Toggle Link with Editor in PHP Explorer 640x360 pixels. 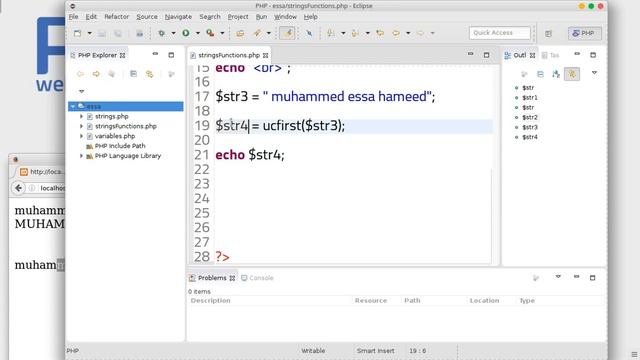pyautogui.click(x=149, y=74)
